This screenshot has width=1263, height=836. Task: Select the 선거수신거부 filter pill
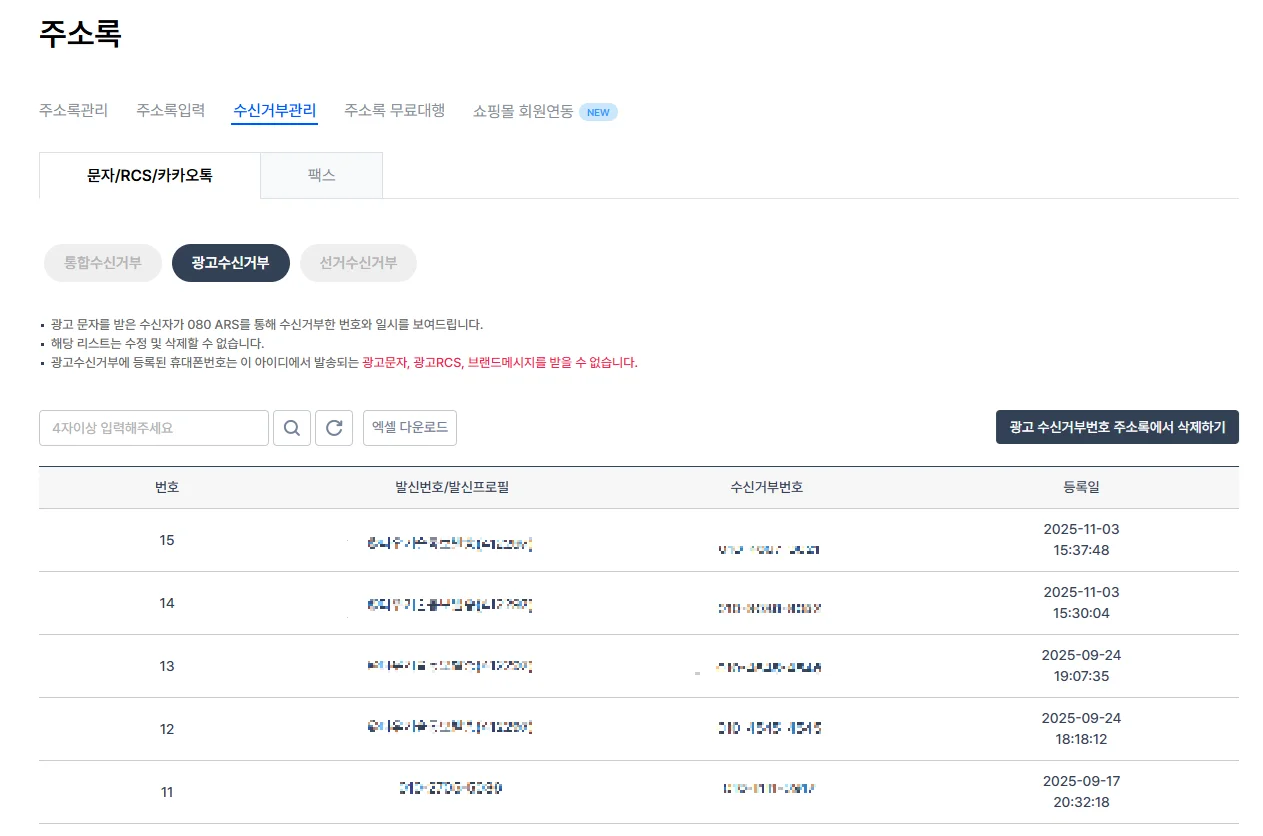[358, 263]
